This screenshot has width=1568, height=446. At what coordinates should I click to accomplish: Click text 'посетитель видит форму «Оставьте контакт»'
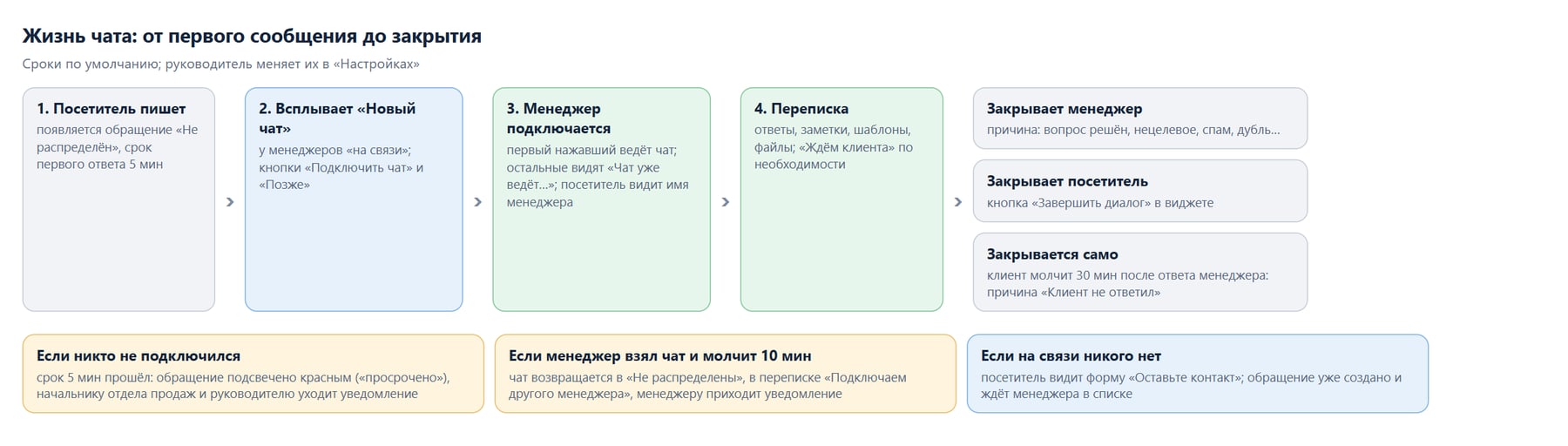pos(1112,378)
